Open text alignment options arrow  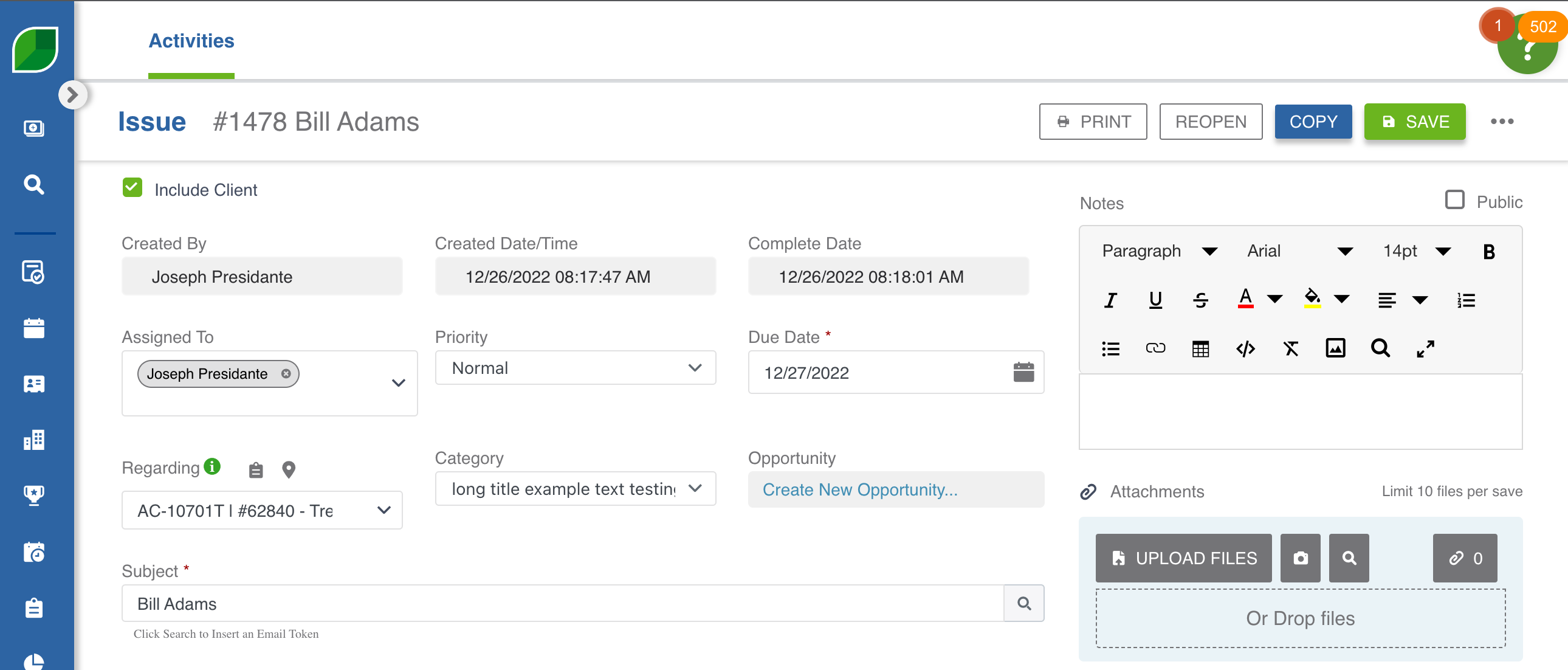tap(1420, 300)
